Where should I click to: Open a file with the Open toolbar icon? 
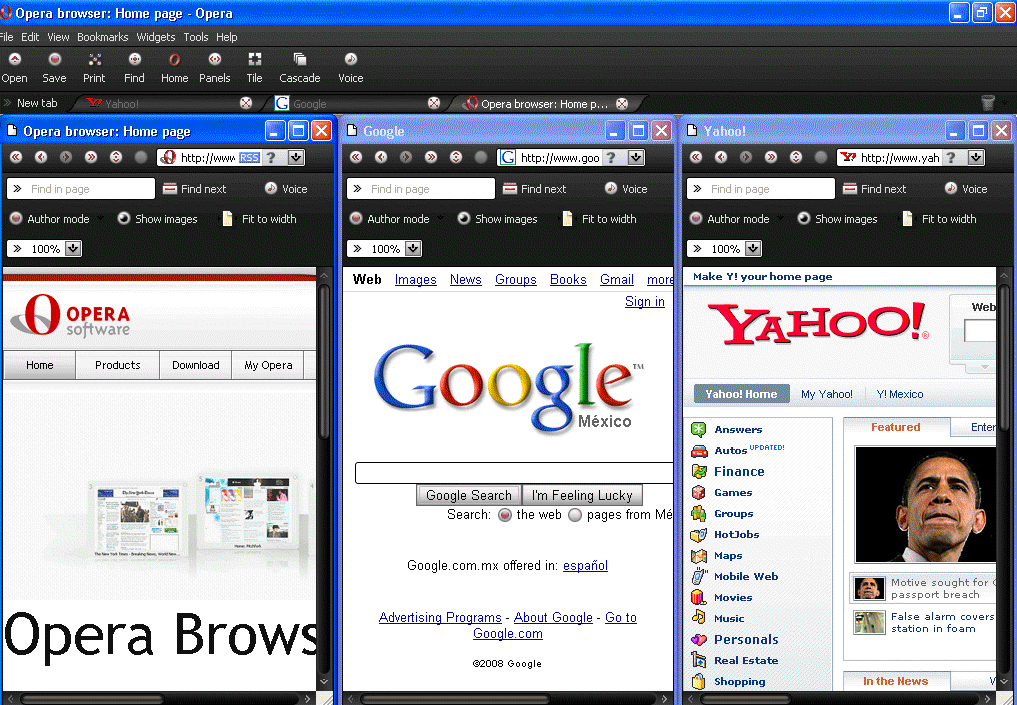(14, 67)
